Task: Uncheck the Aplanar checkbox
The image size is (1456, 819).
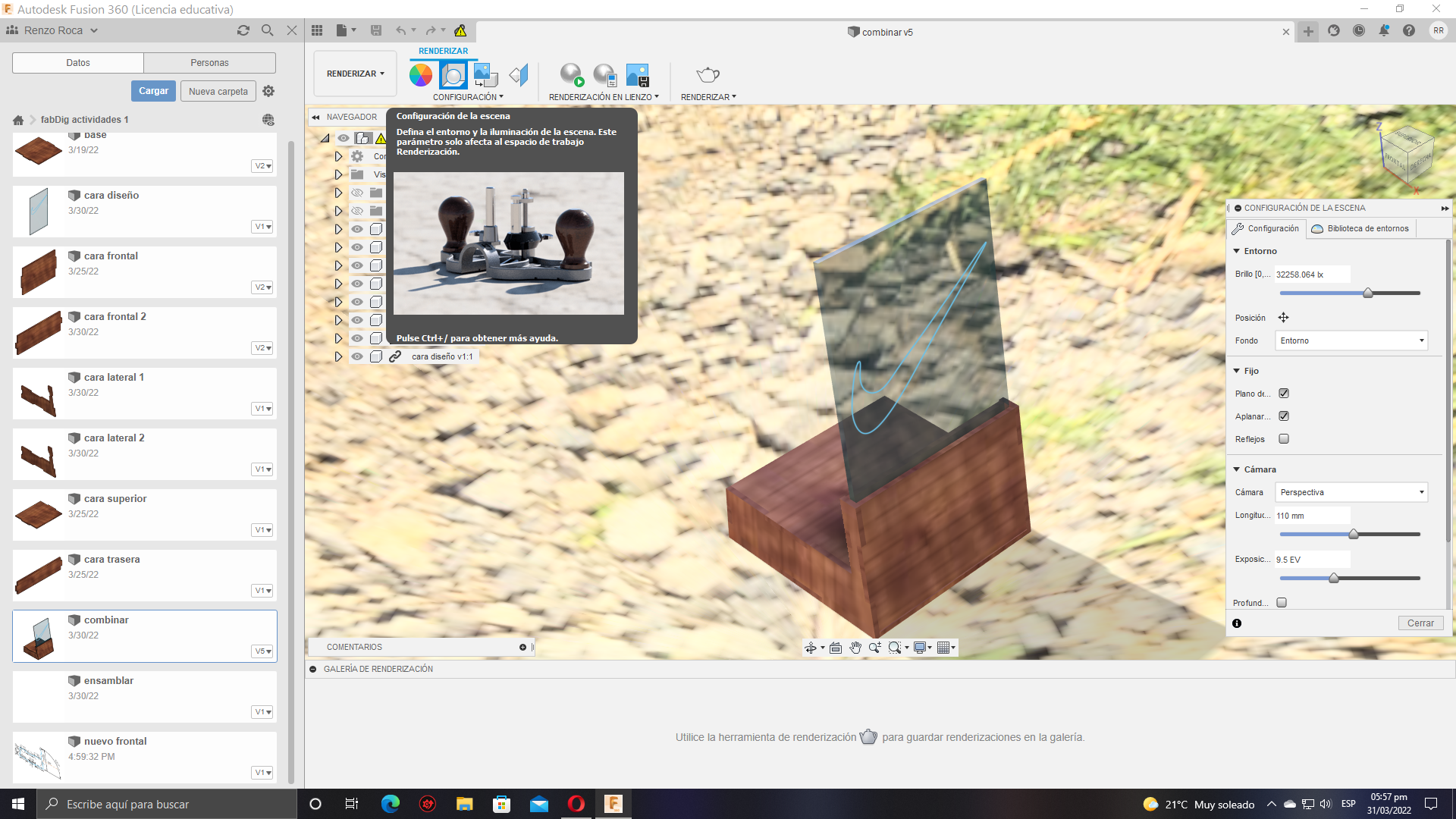Action: [1284, 416]
